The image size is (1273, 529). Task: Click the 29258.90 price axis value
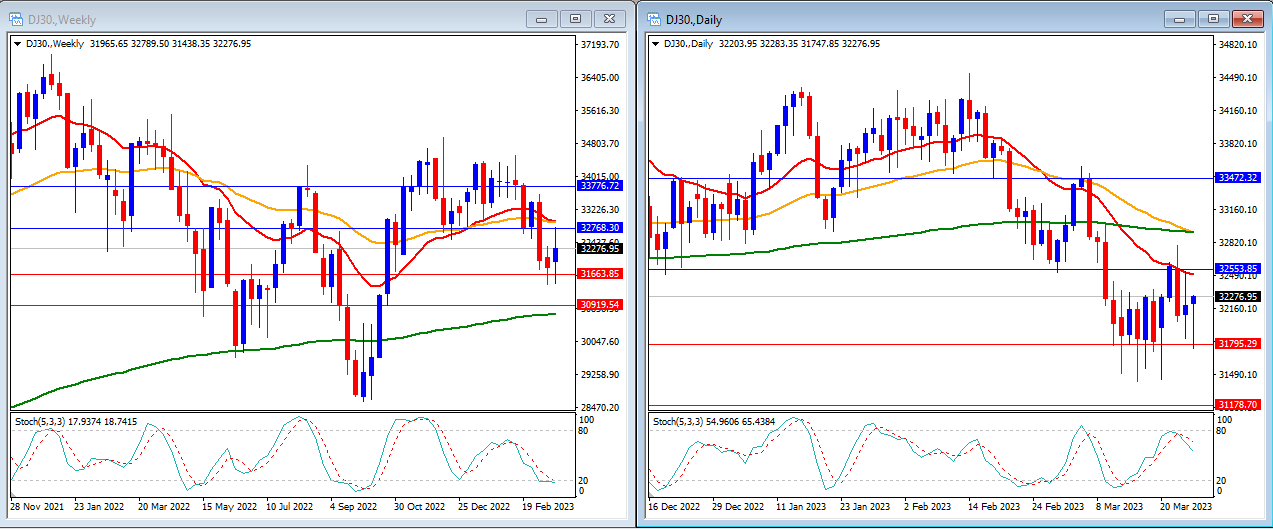click(x=600, y=375)
